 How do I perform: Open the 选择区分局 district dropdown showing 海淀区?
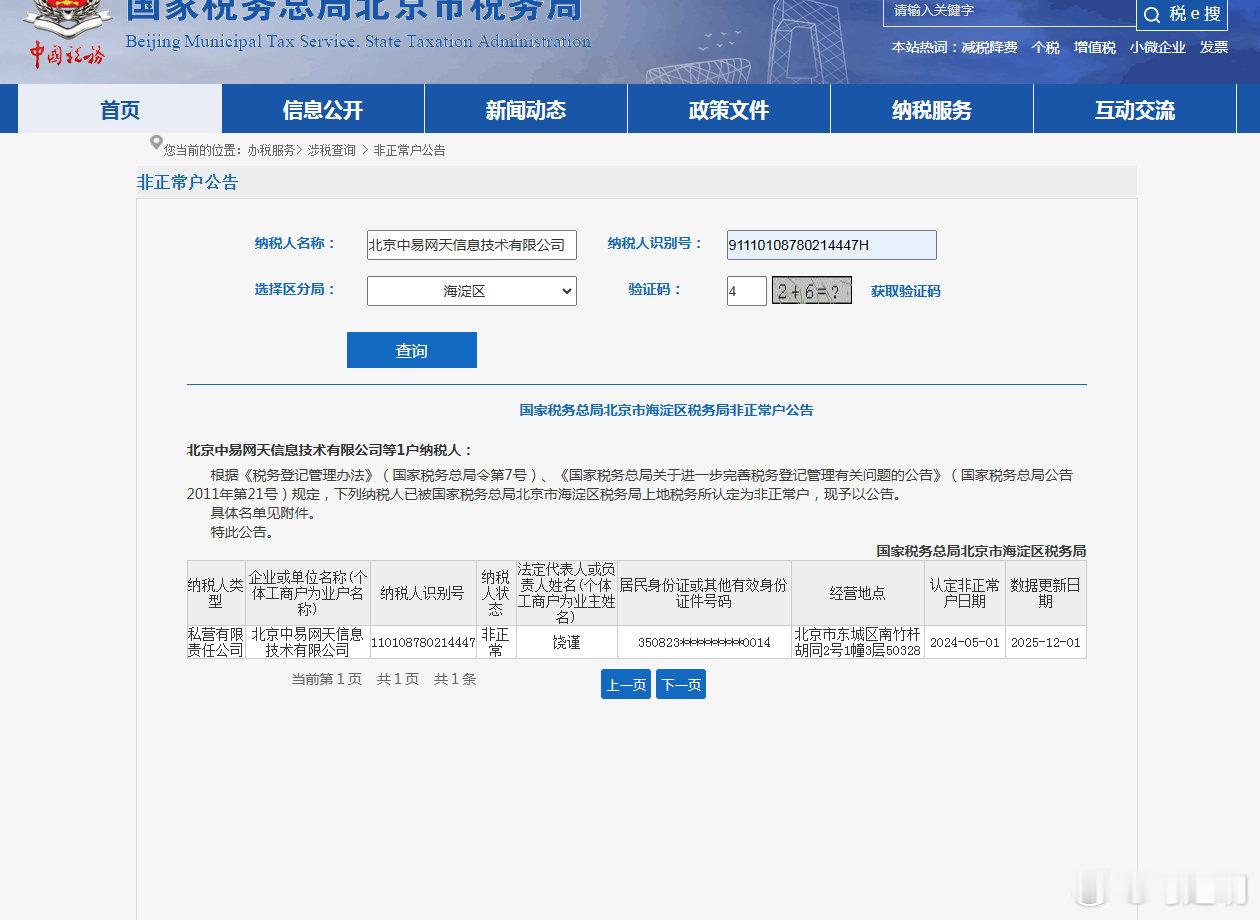[x=471, y=290]
